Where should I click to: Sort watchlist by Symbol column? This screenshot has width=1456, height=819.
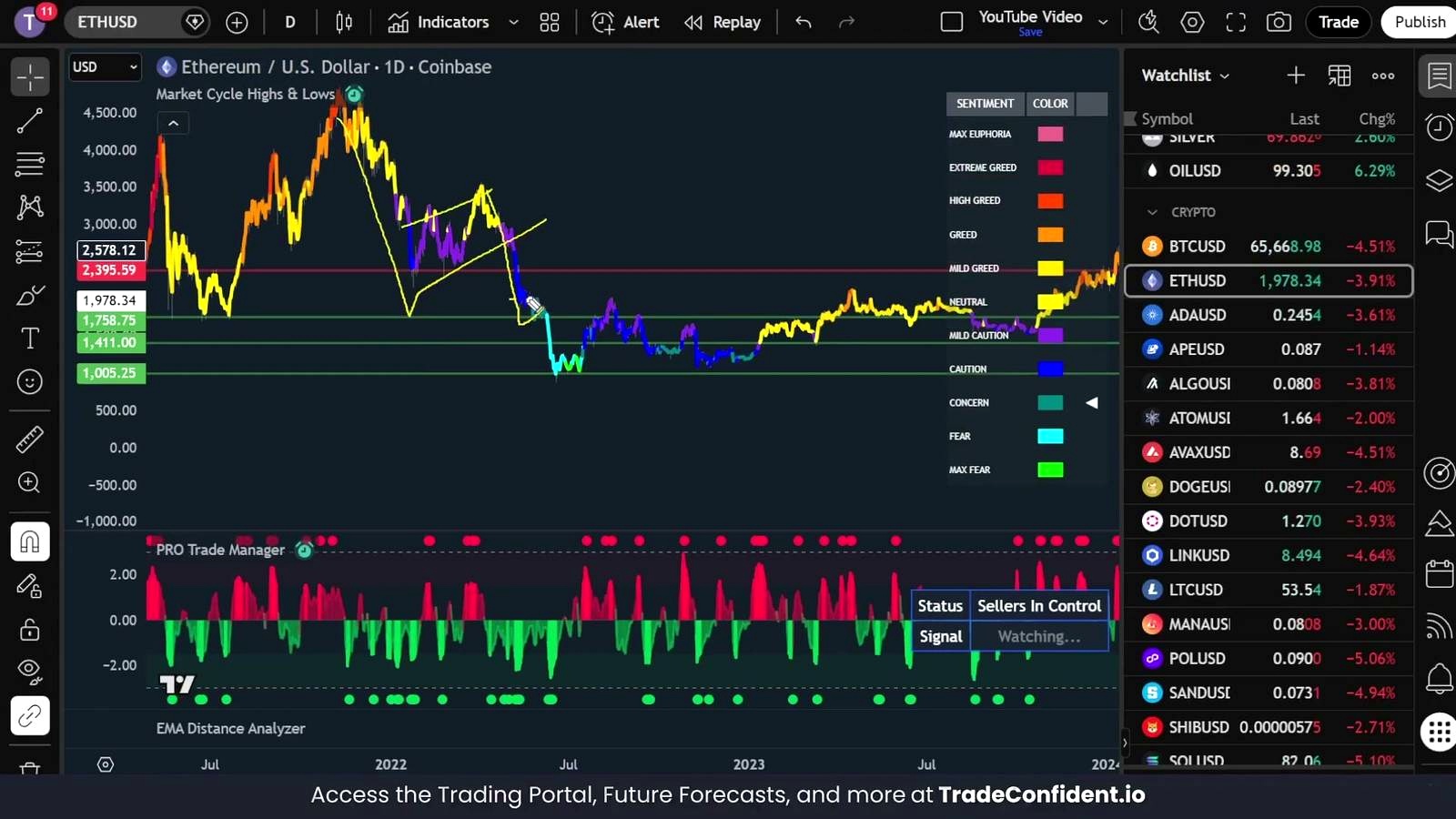coord(1167,119)
